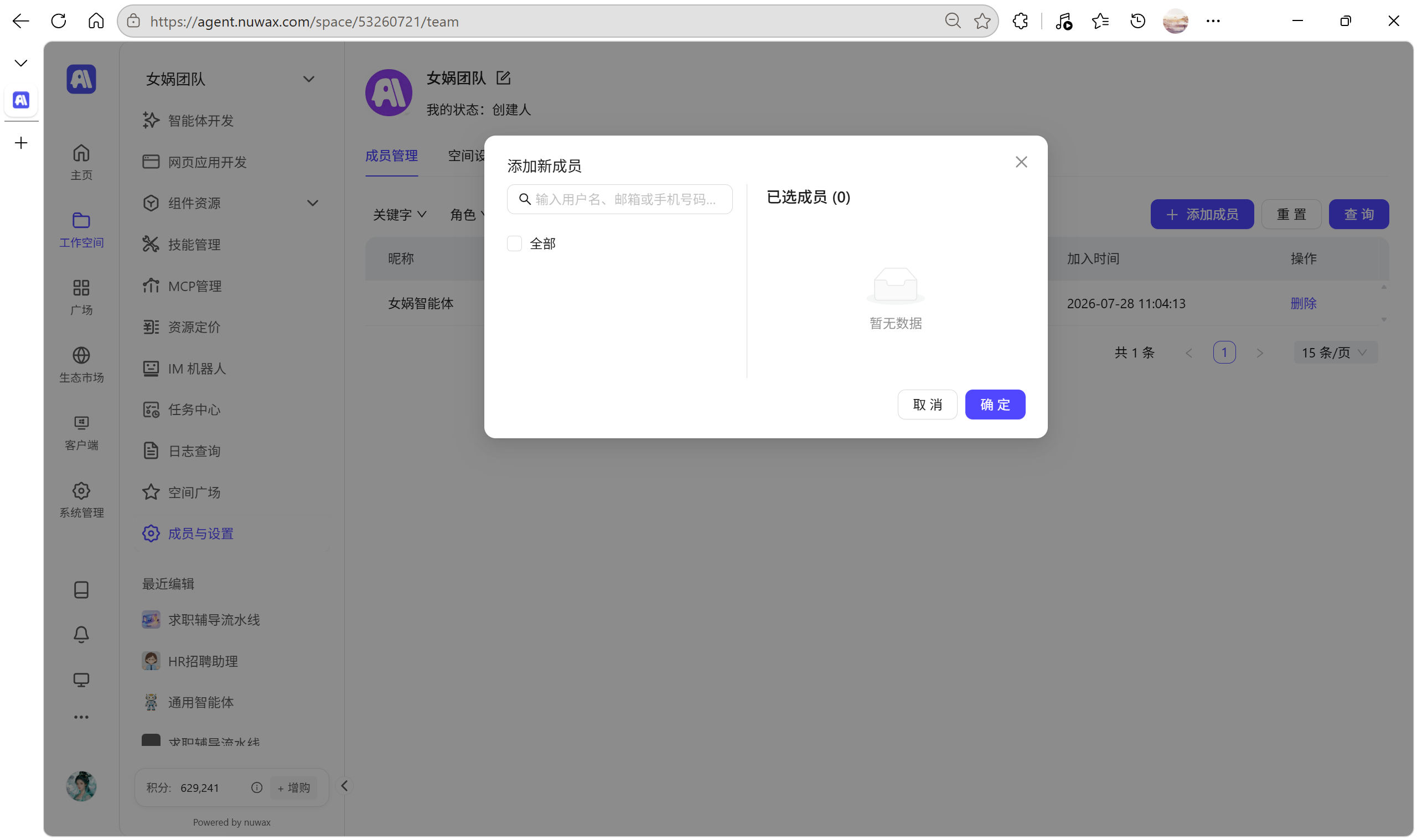Open 生态市场 globe icon
This screenshot has width=1417, height=840.
point(81,365)
